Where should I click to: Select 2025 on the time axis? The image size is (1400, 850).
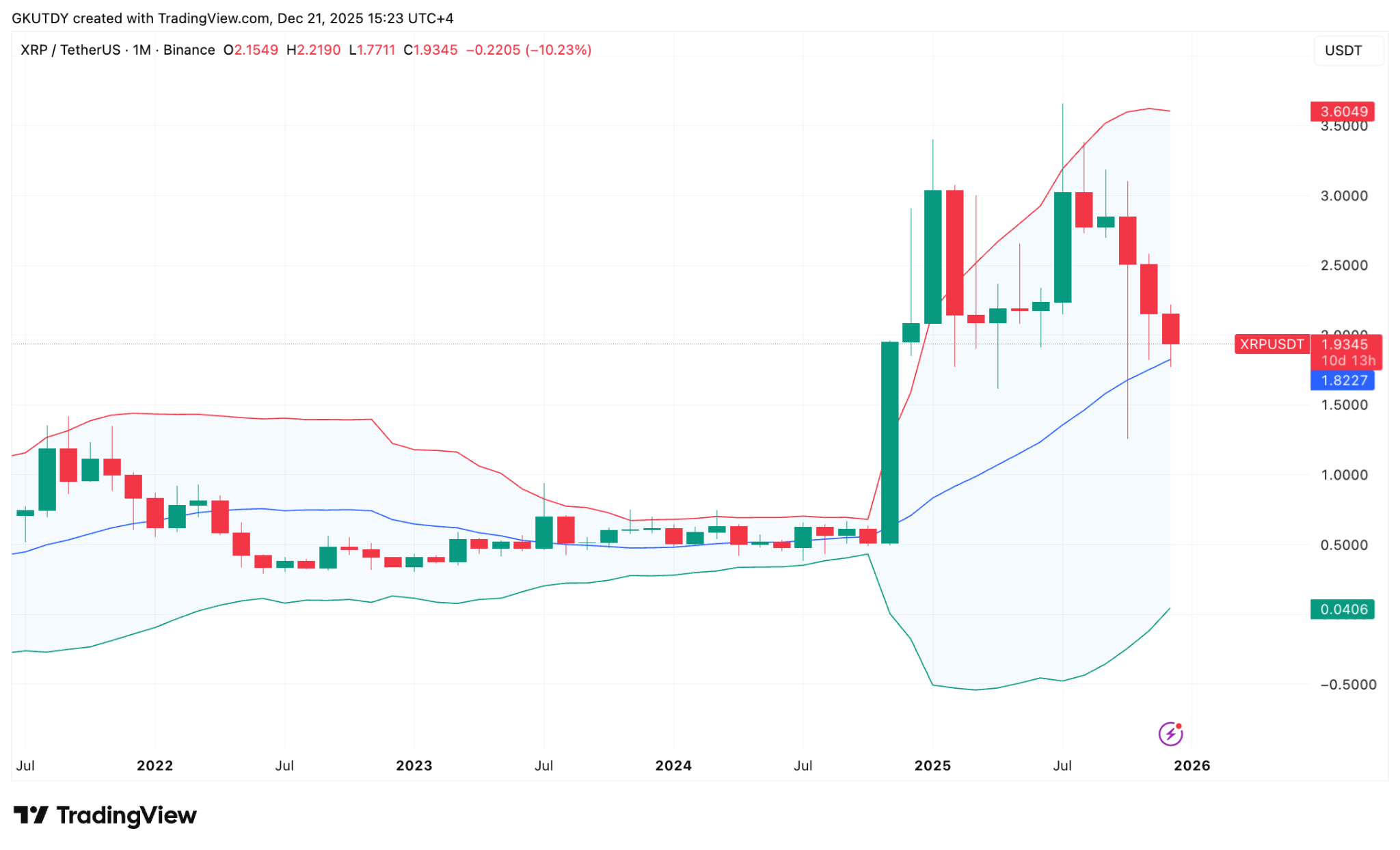[x=932, y=765]
